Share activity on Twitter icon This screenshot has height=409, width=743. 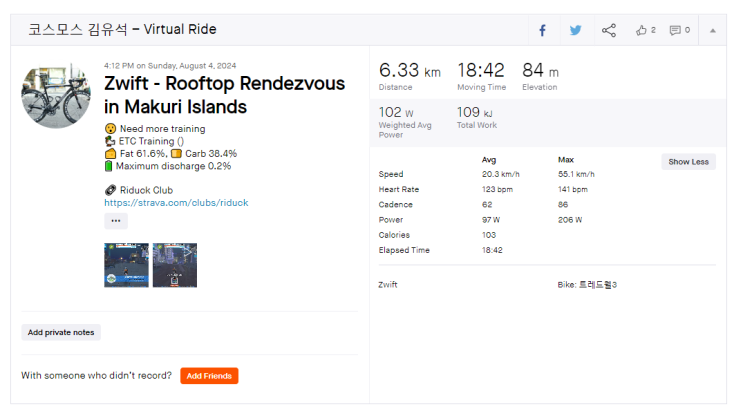tap(575, 30)
